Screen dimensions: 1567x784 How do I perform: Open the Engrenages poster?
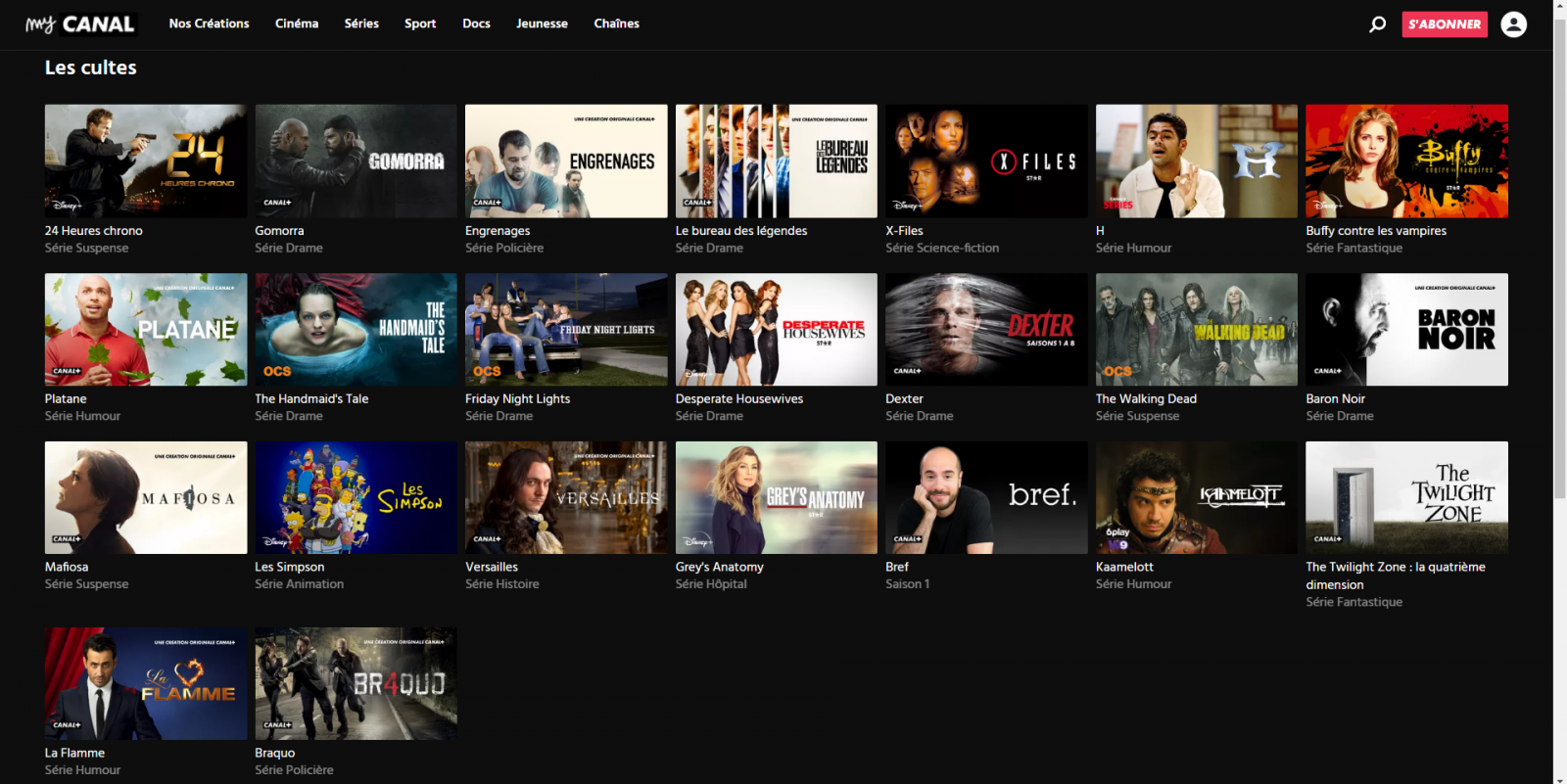point(566,161)
